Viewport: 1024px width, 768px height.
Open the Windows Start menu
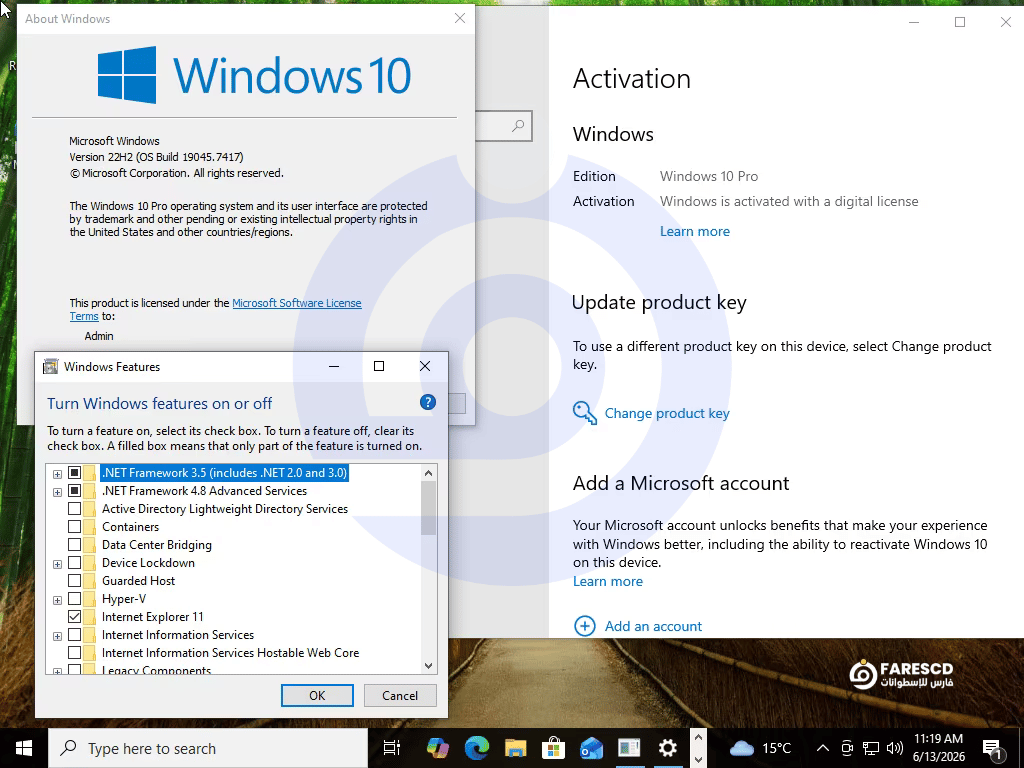point(24,748)
